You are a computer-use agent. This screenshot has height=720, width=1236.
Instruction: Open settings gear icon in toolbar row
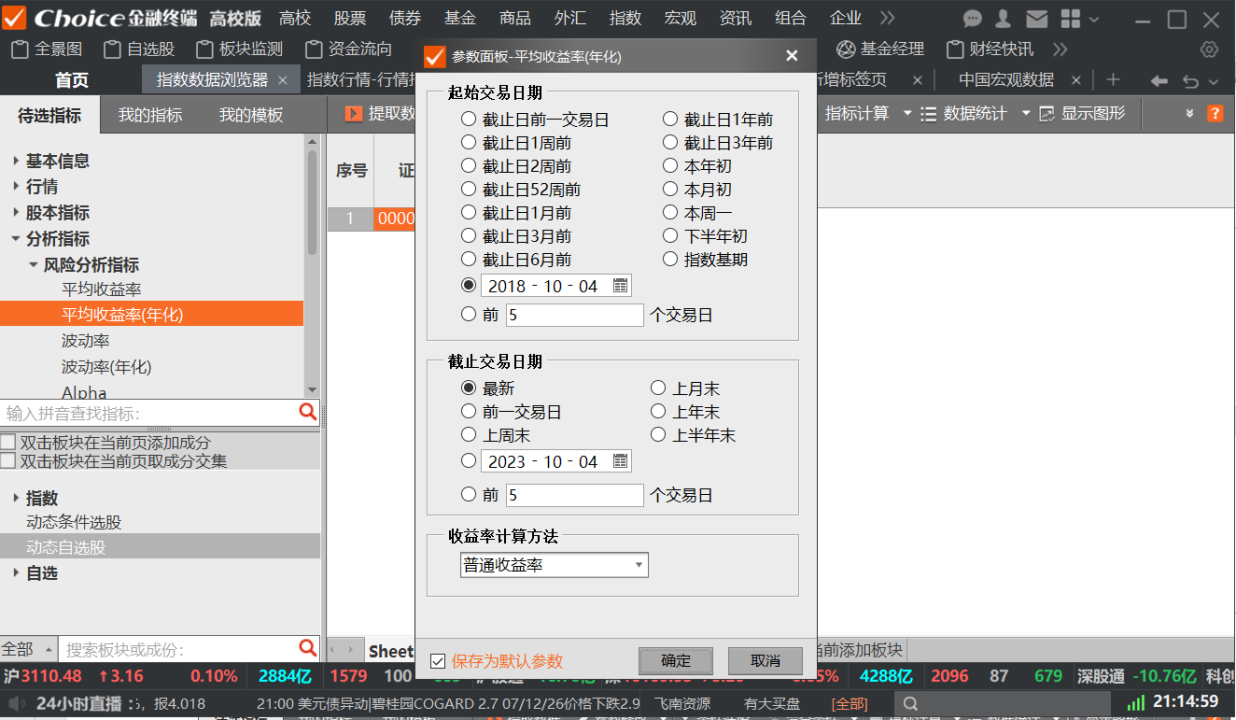click(x=1209, y=49)
